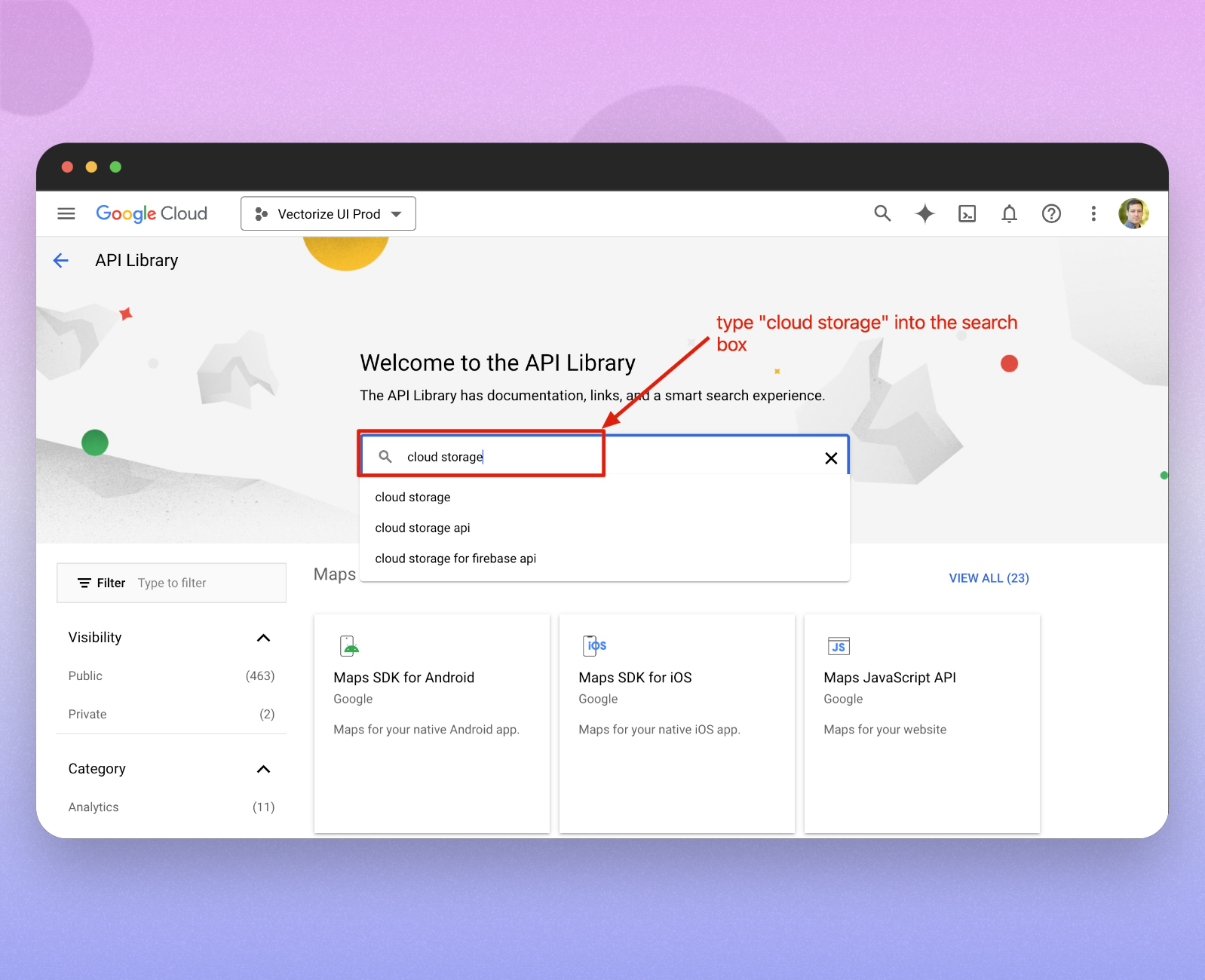
Task: Click the Android icon on Maps SDK card
Action: 349,646
